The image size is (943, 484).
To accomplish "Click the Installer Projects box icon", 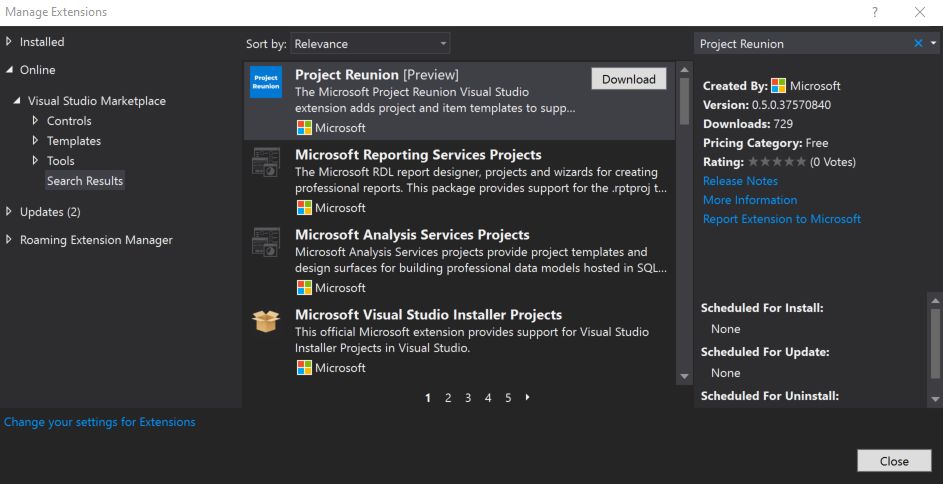I will pos(266,321).
